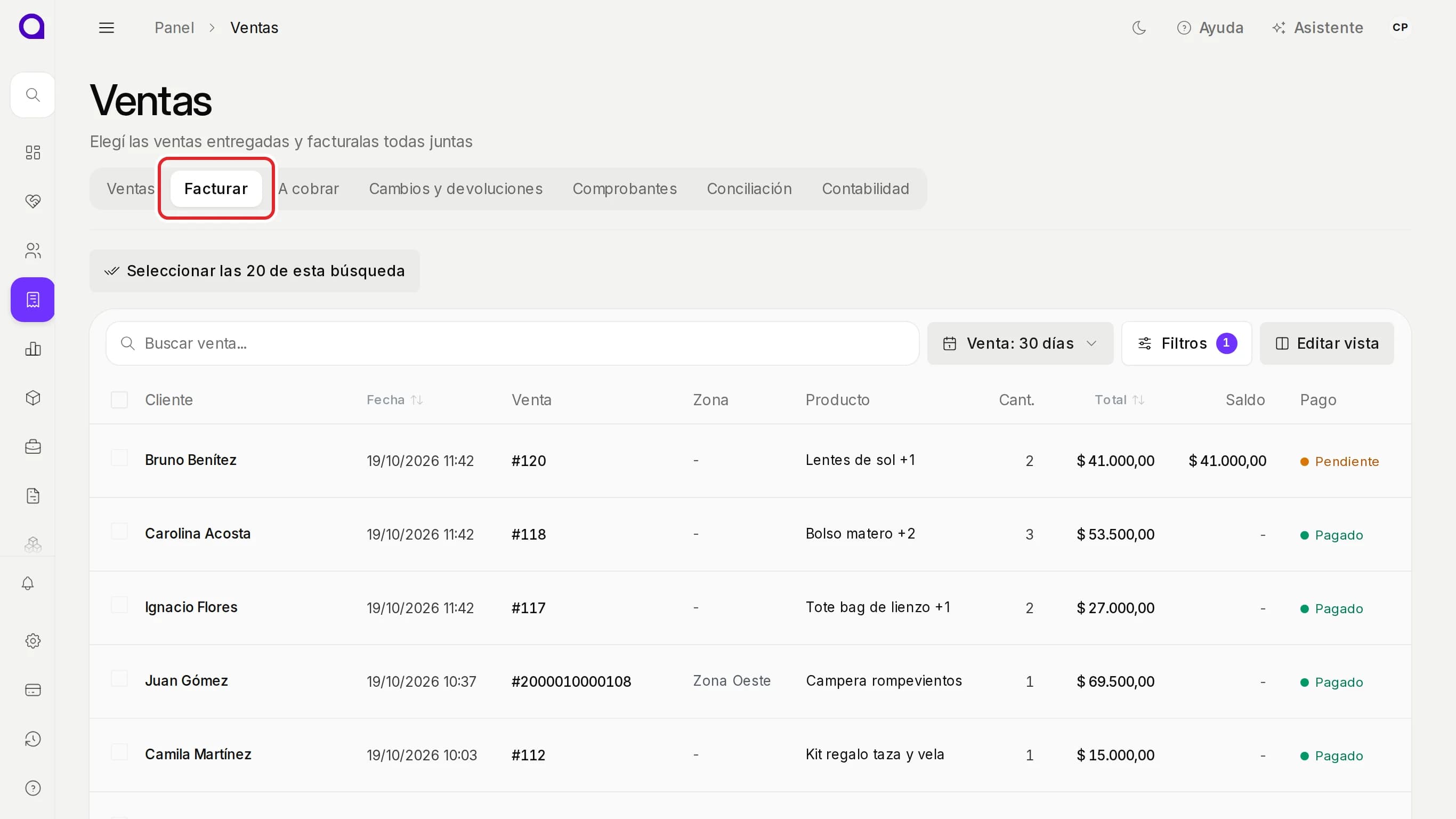Switch to the Ventas tab

[131, 189]
